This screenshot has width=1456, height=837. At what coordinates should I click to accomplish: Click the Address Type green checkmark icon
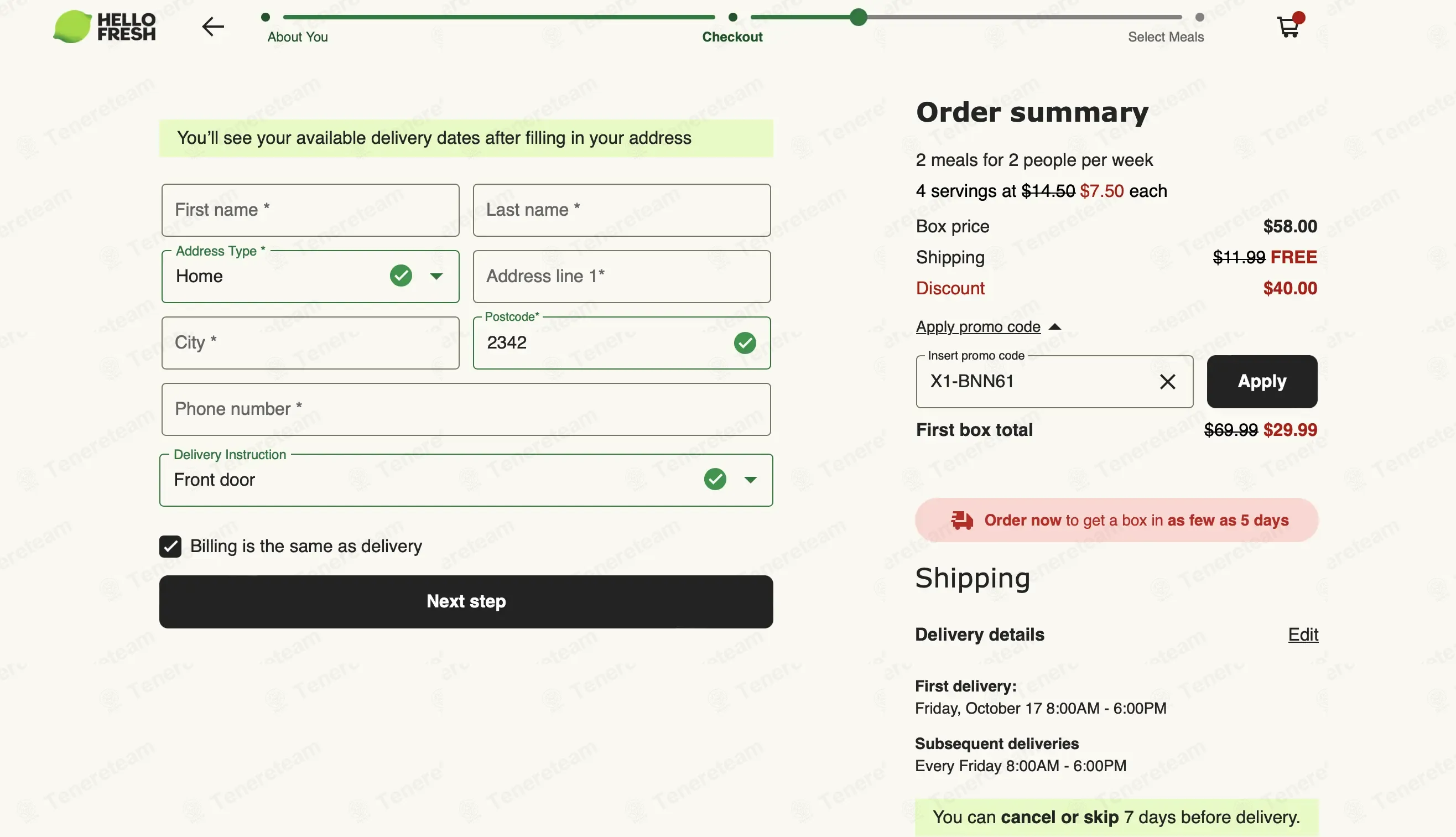click(x=401, y=276)
